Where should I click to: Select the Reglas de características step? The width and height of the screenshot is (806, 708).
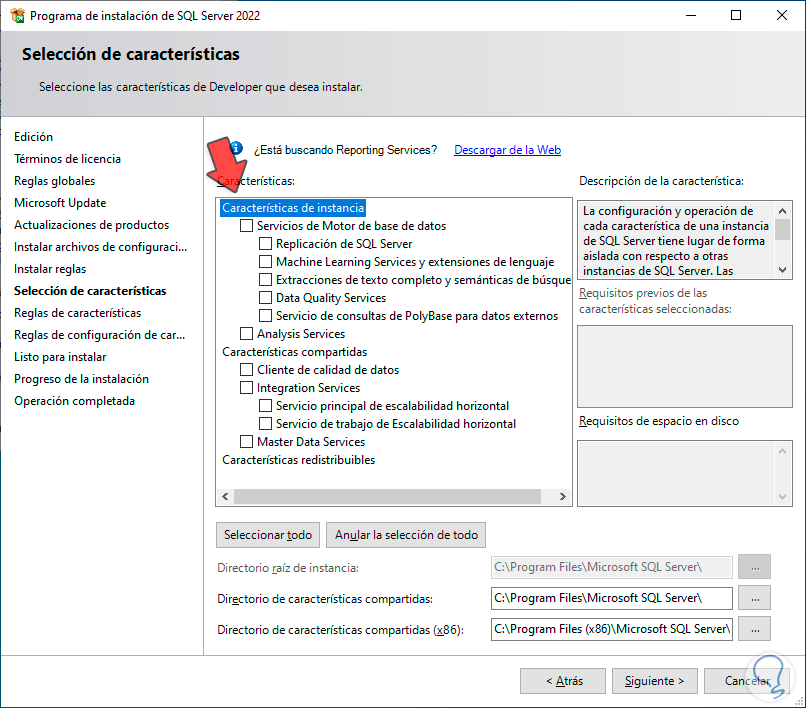78,313
